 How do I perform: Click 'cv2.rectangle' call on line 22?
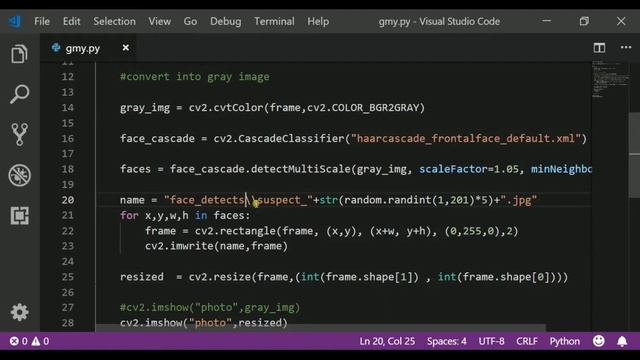(x=235, y=231)
